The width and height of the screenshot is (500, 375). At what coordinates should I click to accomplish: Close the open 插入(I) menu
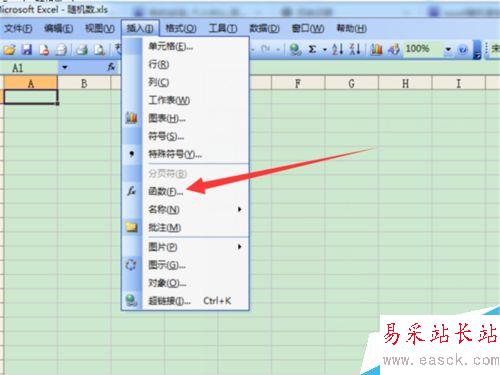click(140, 29)
